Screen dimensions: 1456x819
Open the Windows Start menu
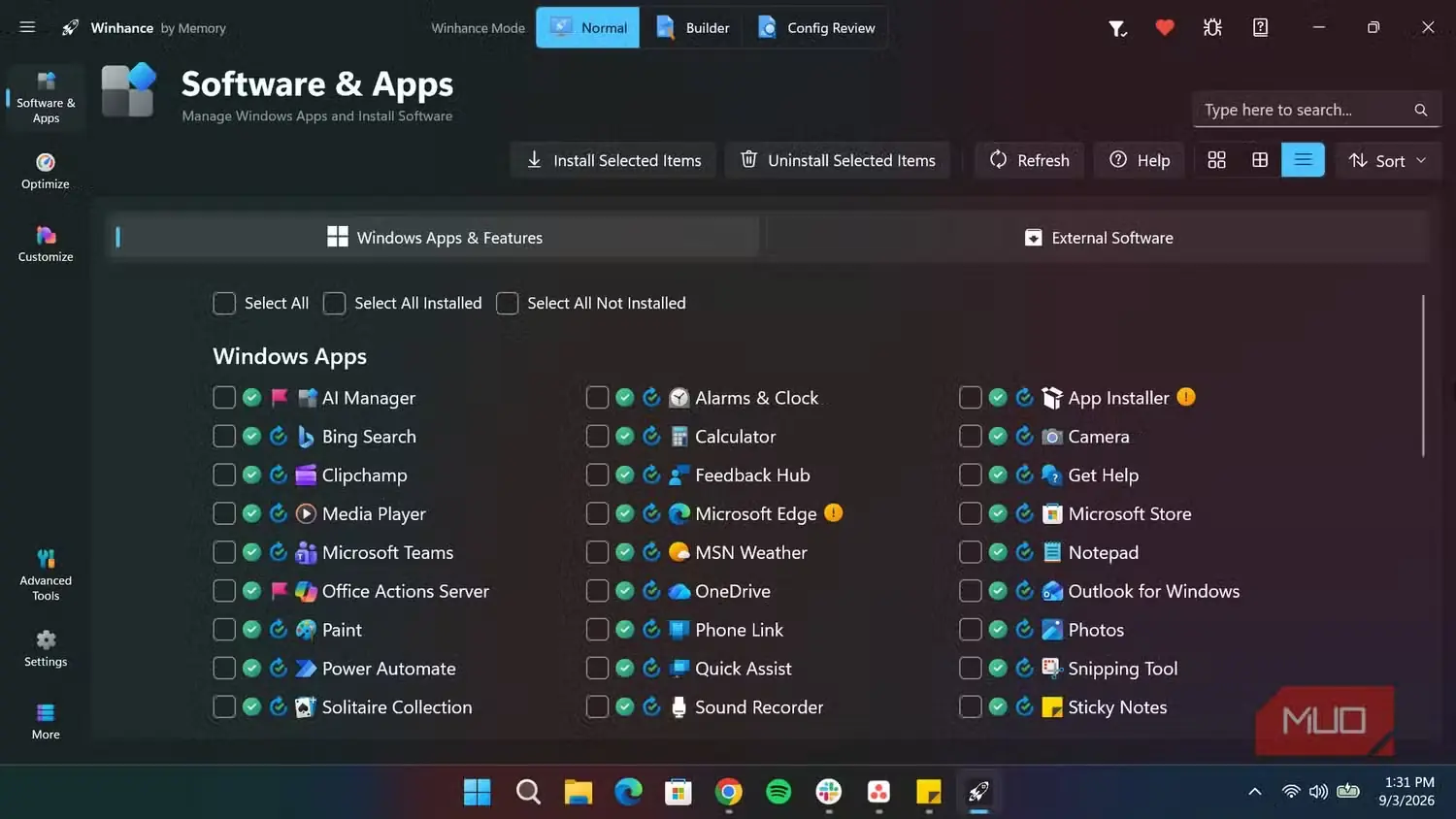click(477, 792)
